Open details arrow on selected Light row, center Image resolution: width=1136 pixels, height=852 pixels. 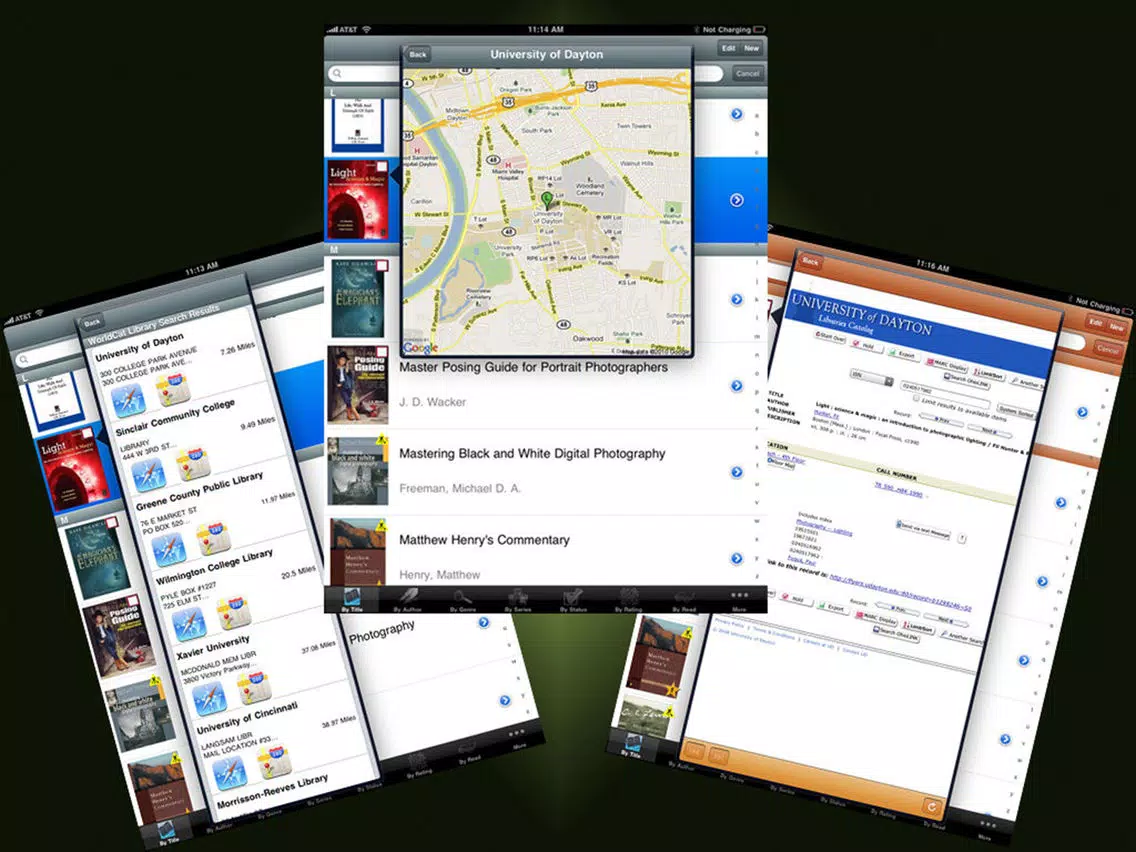(737, 200)
